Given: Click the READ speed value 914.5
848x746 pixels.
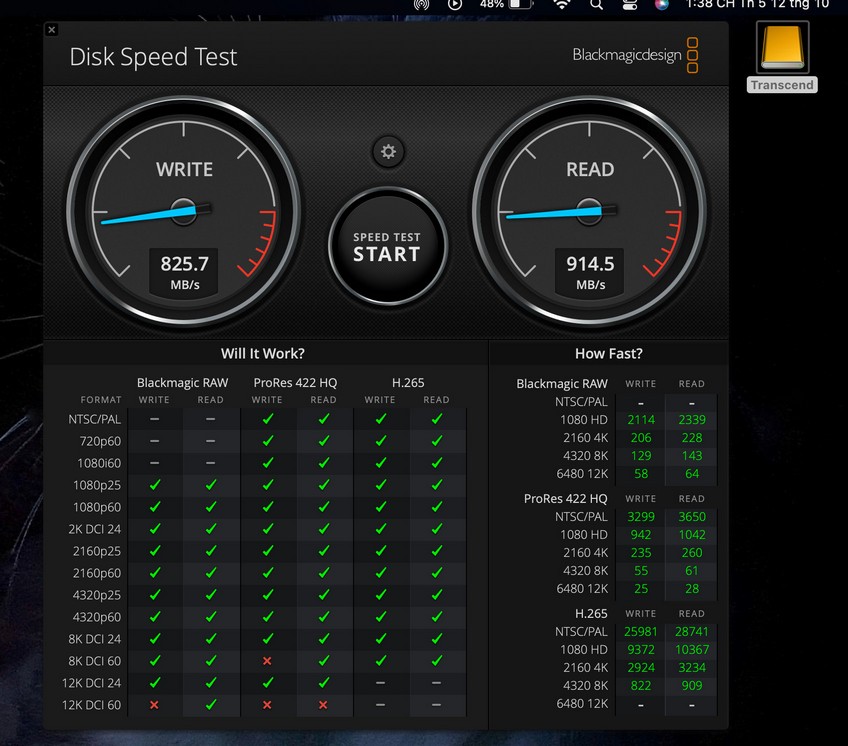Looking at the screenshot, I should click(590, 264).
